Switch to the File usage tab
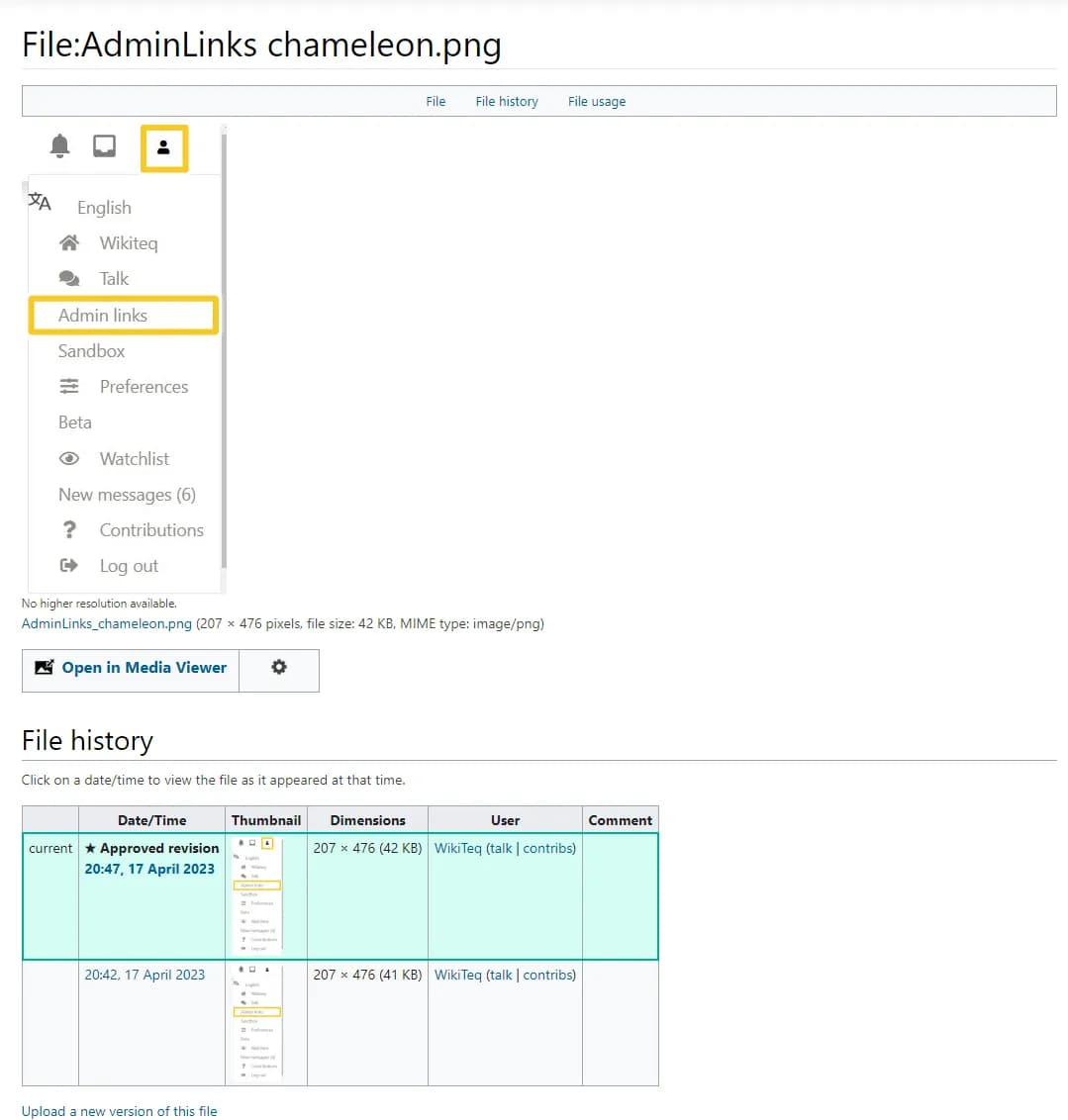Screen dimensions: 1068x1120 coord(596,101)
